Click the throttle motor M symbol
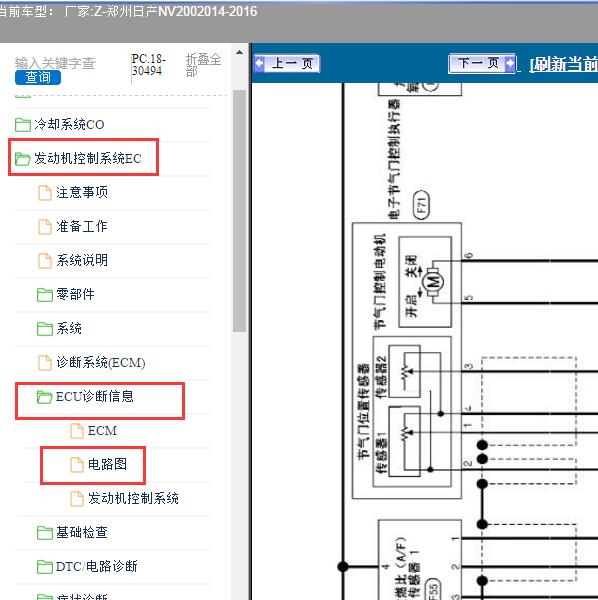598x600 pixels. pos(433,282)
